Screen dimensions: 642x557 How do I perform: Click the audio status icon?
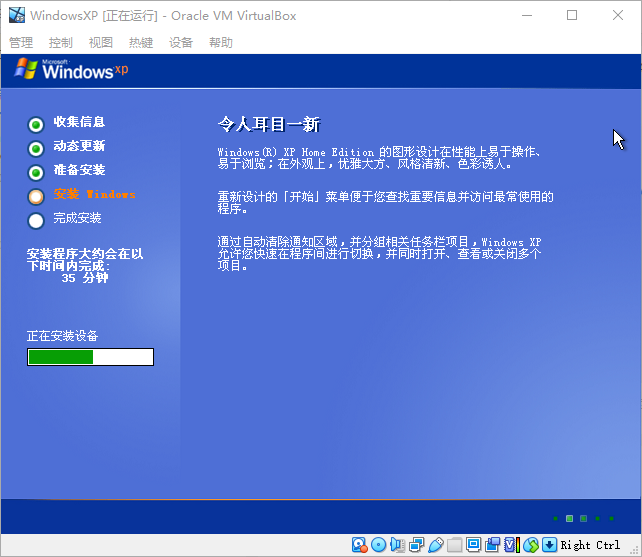397,545
